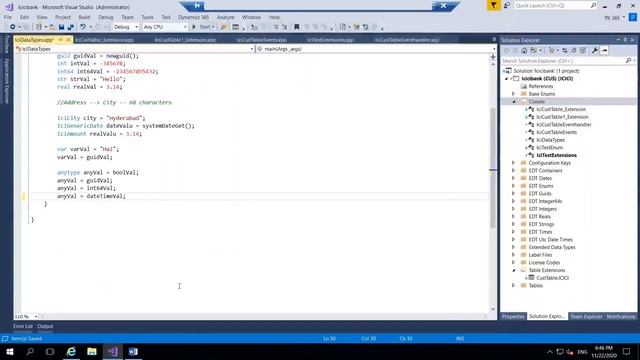Open the File menu
640x360 pixels.
(x=8, y=18)
